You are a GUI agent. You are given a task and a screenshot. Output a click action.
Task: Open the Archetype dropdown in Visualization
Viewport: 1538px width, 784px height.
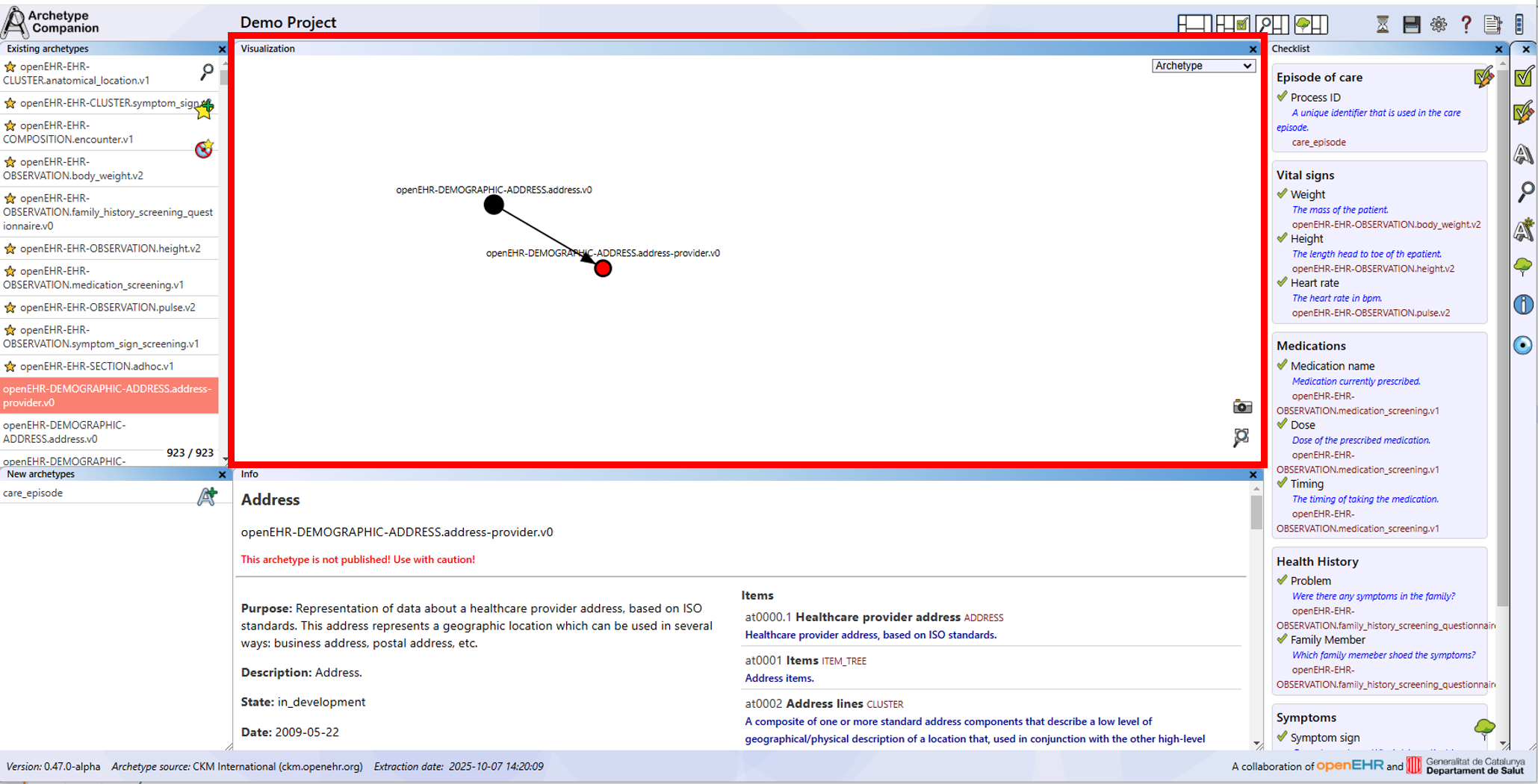coord(1203,66)
